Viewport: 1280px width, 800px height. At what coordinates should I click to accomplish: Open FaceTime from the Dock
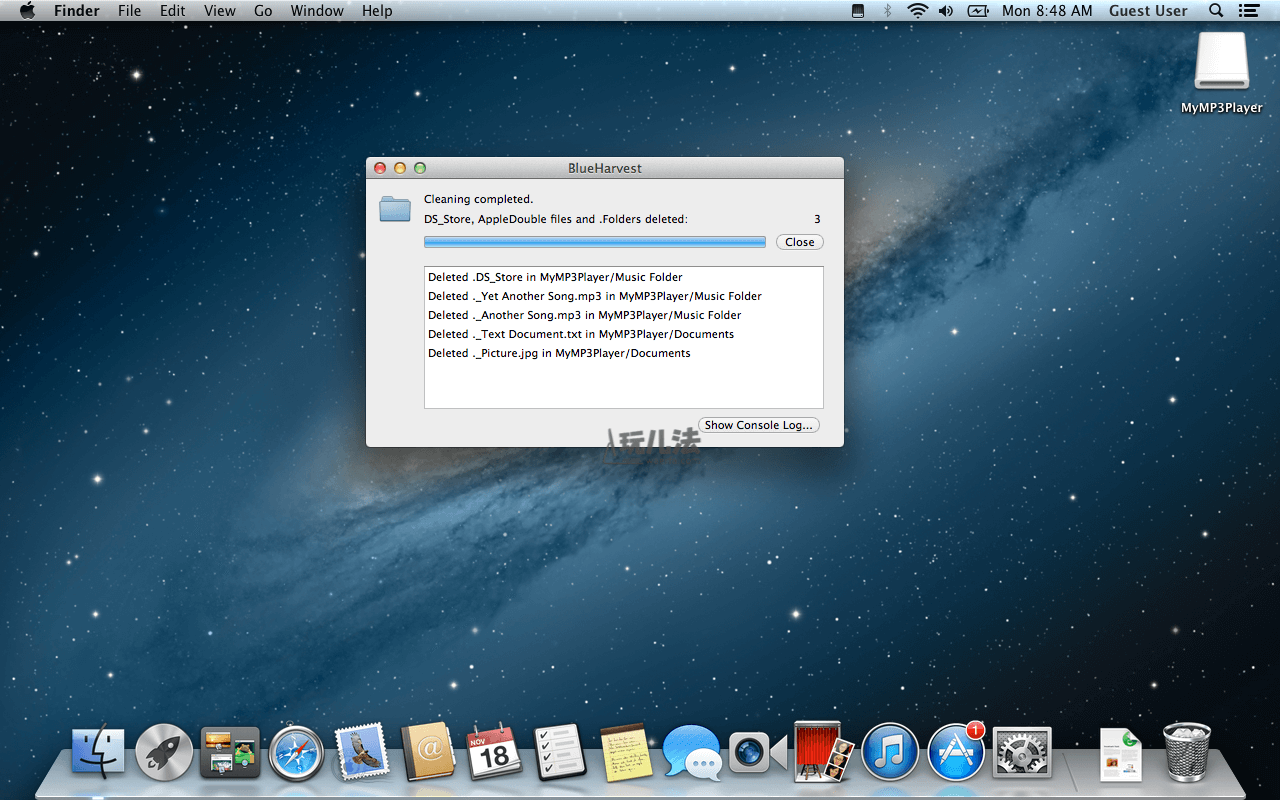(x=758, y=752)
